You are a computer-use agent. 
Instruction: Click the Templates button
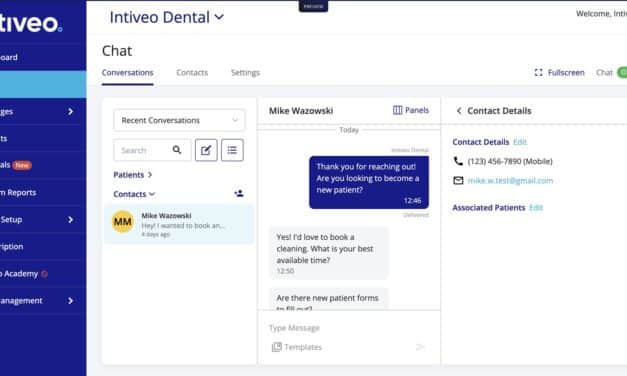(297, 347)
